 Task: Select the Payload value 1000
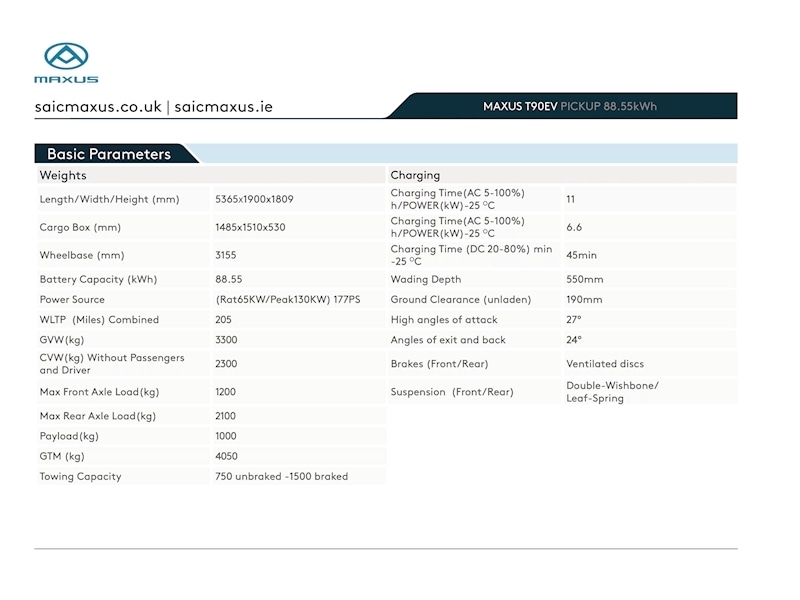pos(228,436)
